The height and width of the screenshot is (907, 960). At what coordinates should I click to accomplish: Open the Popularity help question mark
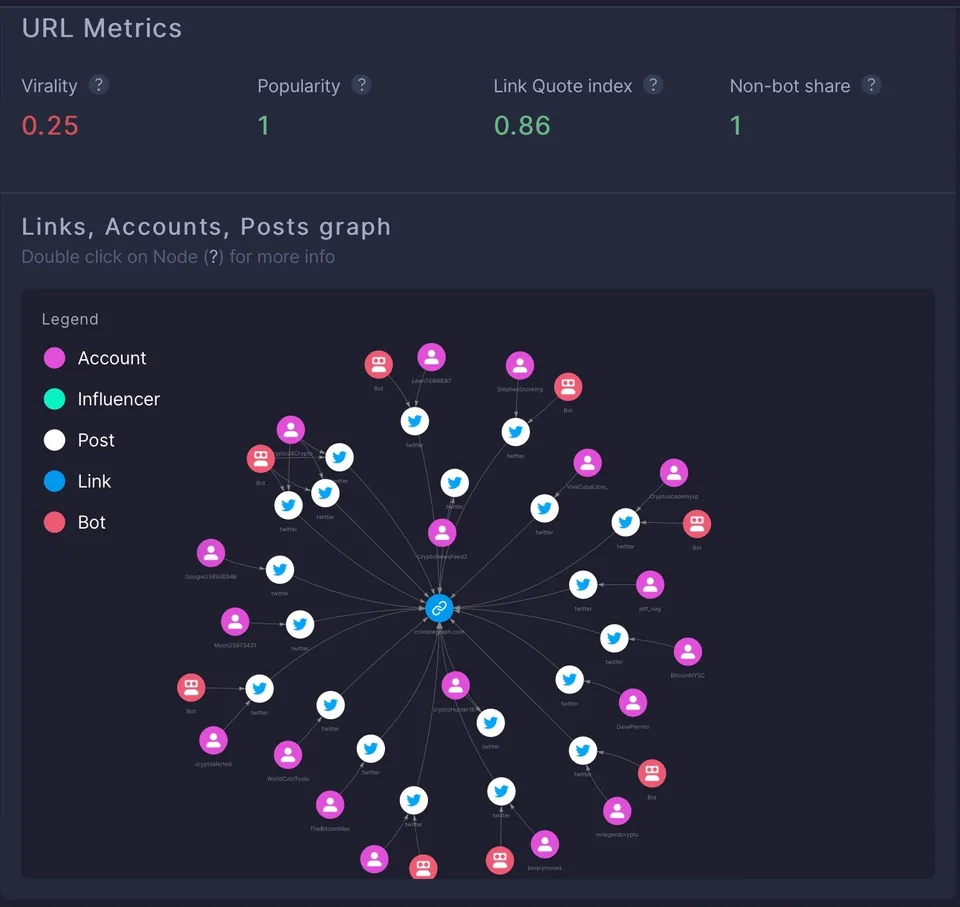point(361,85)
